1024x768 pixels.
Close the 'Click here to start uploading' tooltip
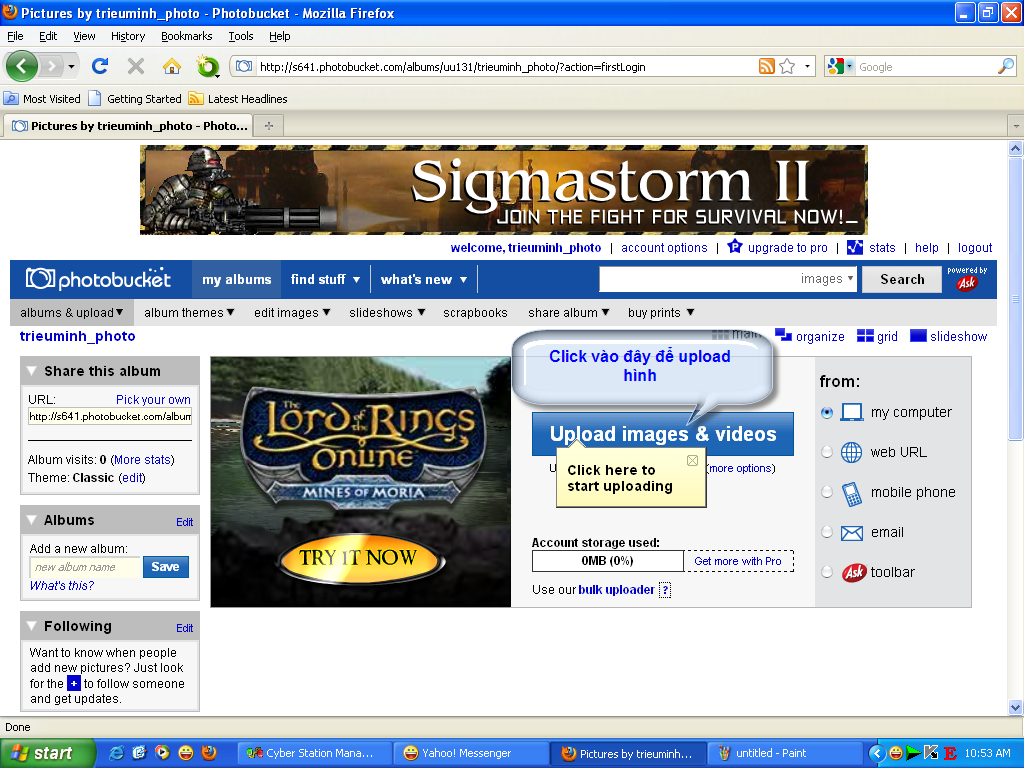[692, 460]
